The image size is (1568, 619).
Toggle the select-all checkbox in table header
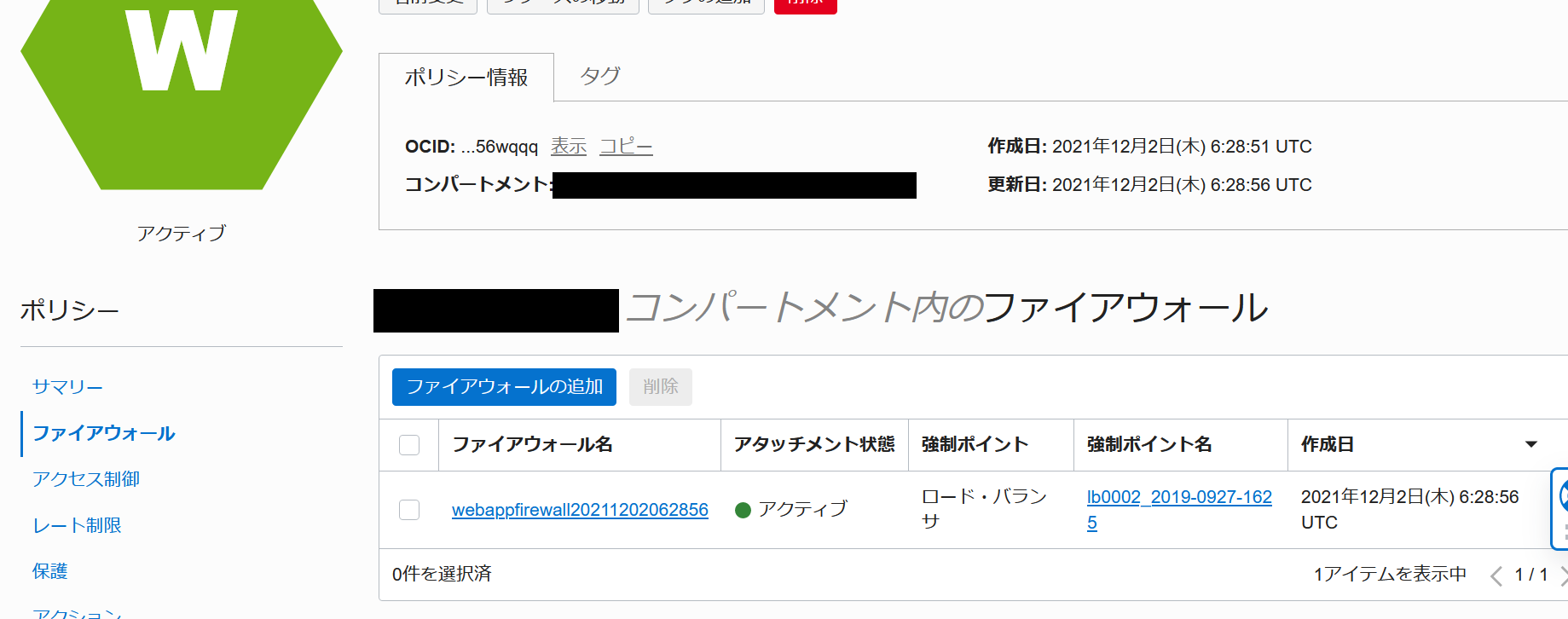pos(409,445)
